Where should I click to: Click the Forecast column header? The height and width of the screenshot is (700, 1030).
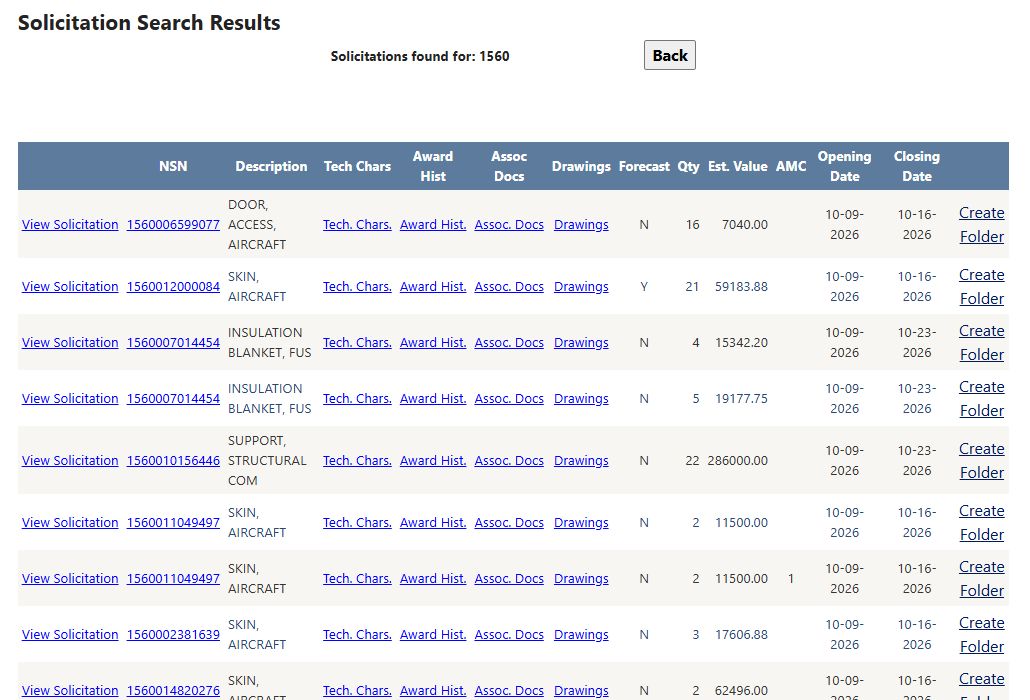tap(644, 166)
